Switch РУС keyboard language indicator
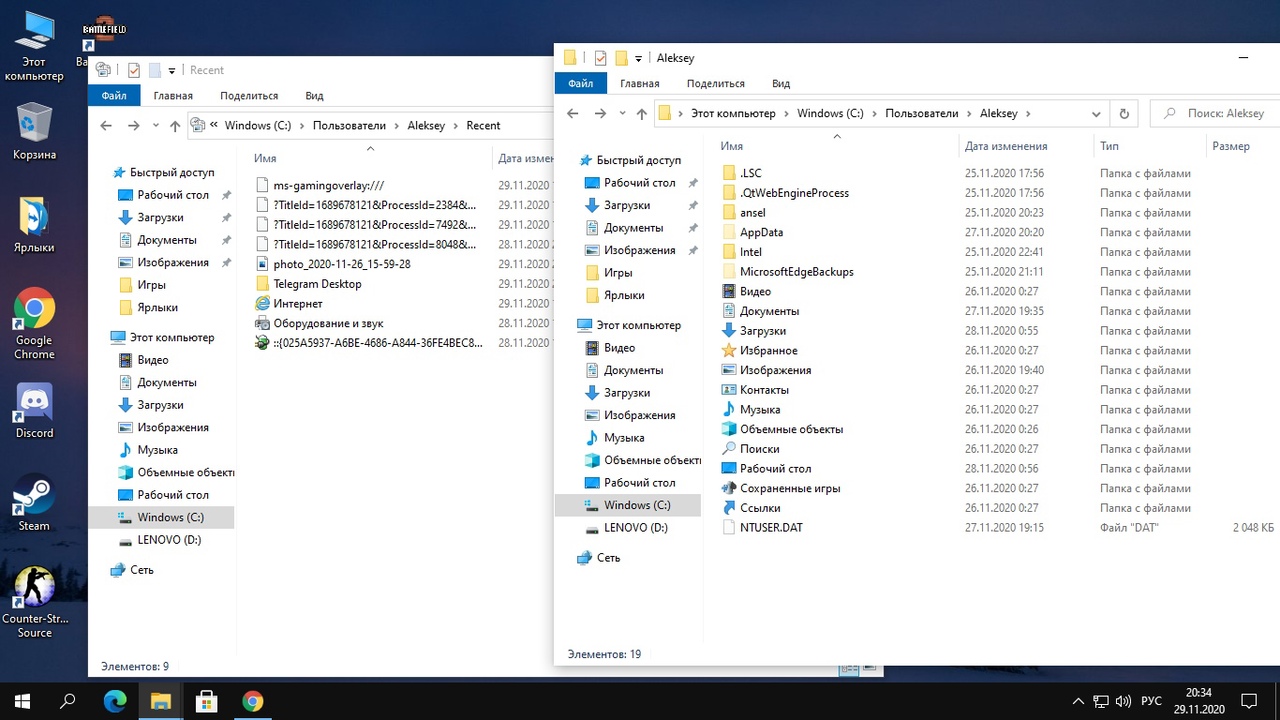Image resolution: width=1280 pixels, height=720 pixels. pyautogui.click(x=1150, y=701)
